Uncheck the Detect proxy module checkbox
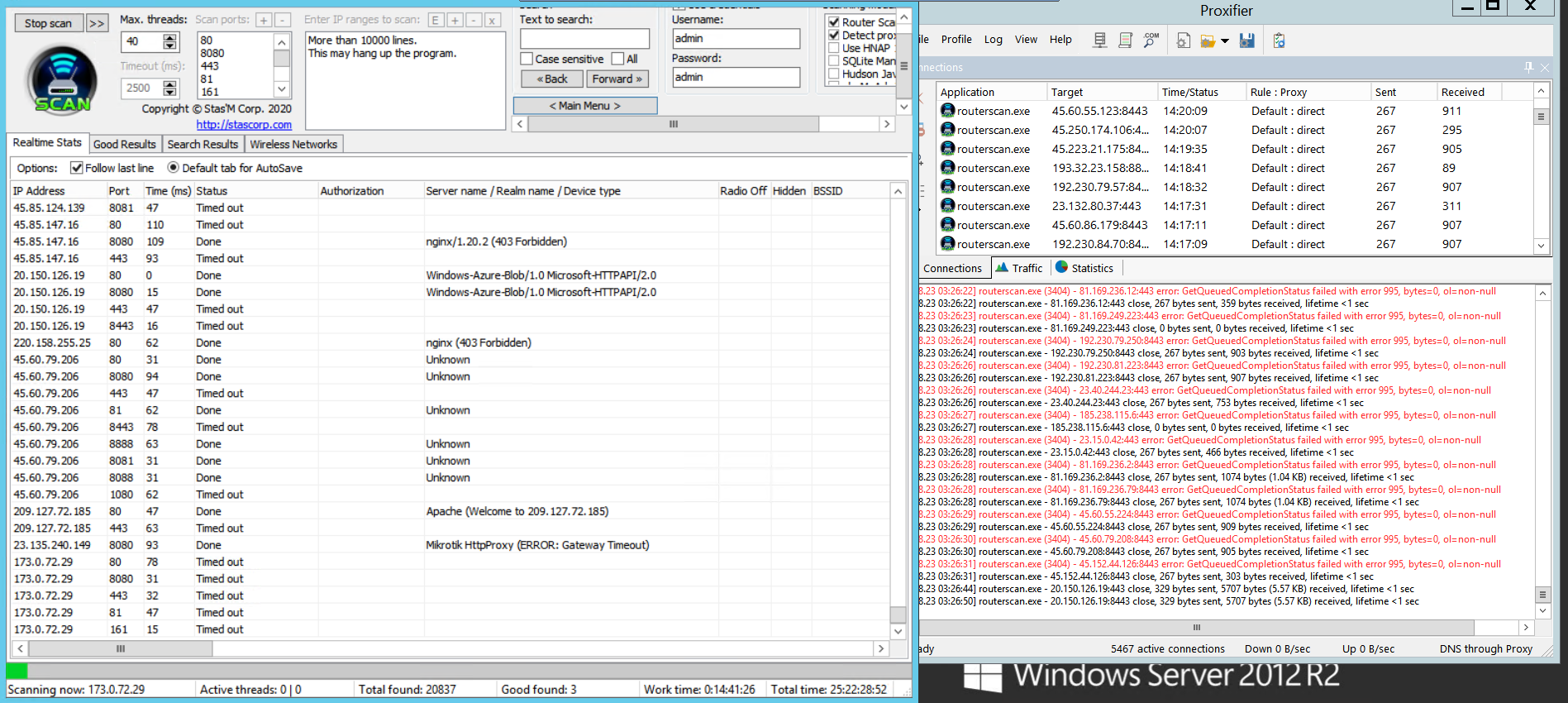1568x703 pixels. (x=834, y=36)
